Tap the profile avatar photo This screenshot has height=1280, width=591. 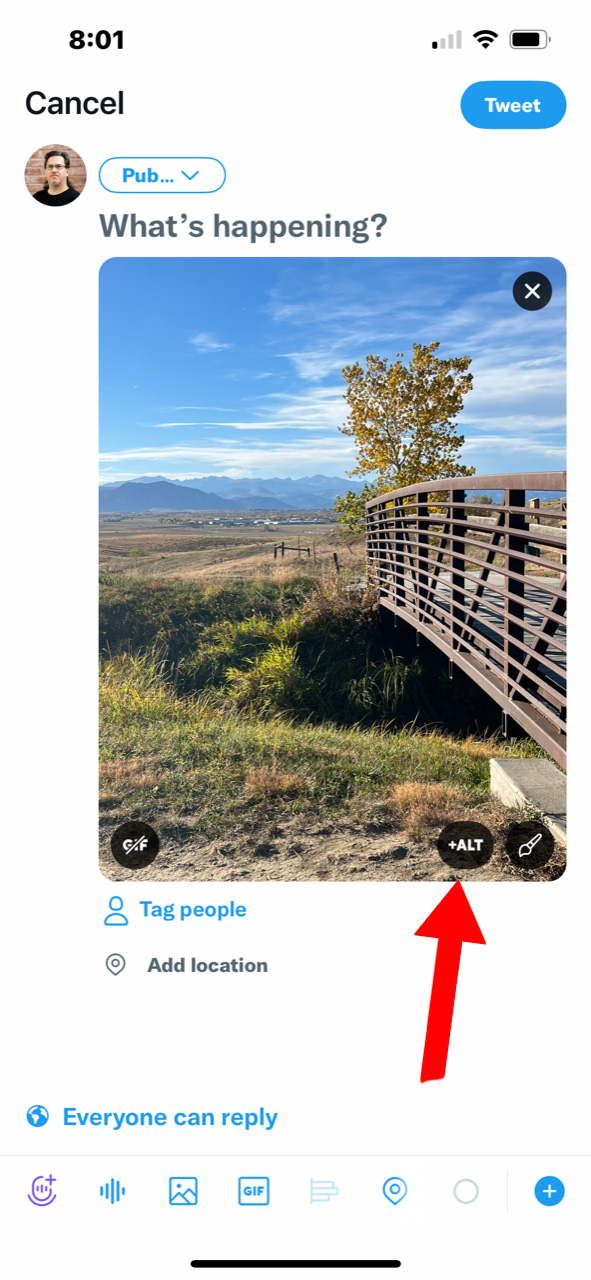click(x=55, y=175)
